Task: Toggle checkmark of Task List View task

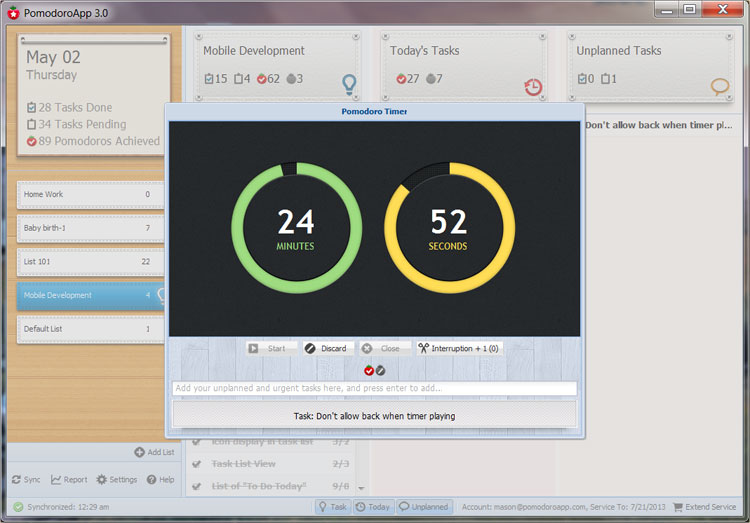Action: [x=196, y=464]
